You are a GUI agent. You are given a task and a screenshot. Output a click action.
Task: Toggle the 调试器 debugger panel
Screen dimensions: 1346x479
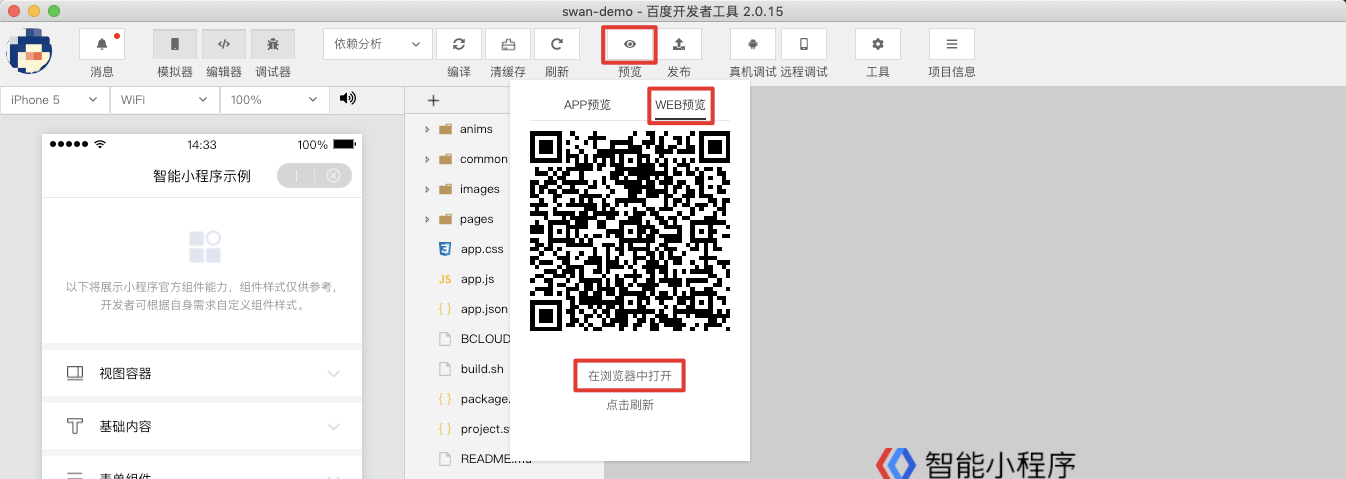(x=273, y=44)
